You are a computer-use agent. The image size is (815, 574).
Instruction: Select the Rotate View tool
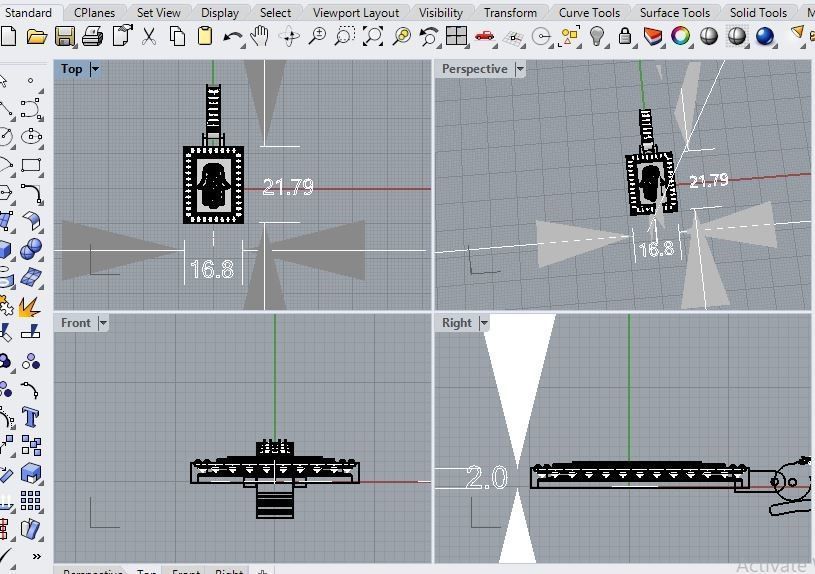(289, 37)
